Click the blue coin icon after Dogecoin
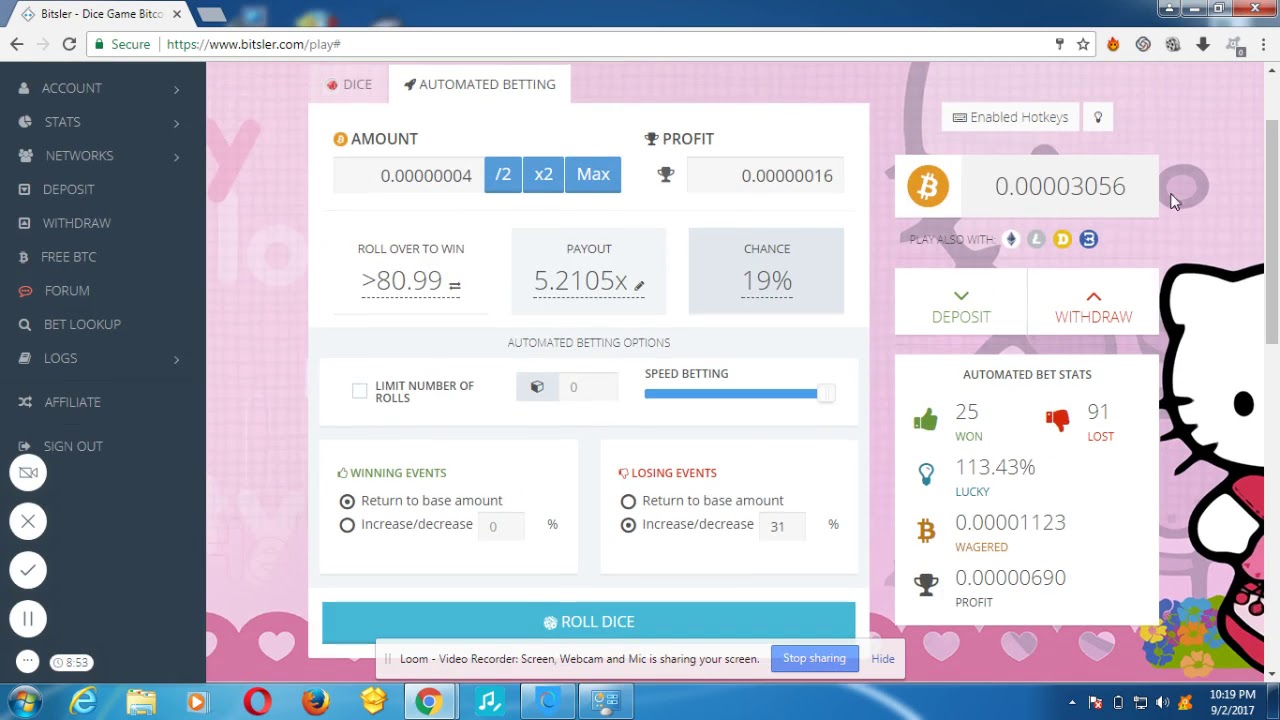Screen dimensions: 1280x720 pos(1088,239)
